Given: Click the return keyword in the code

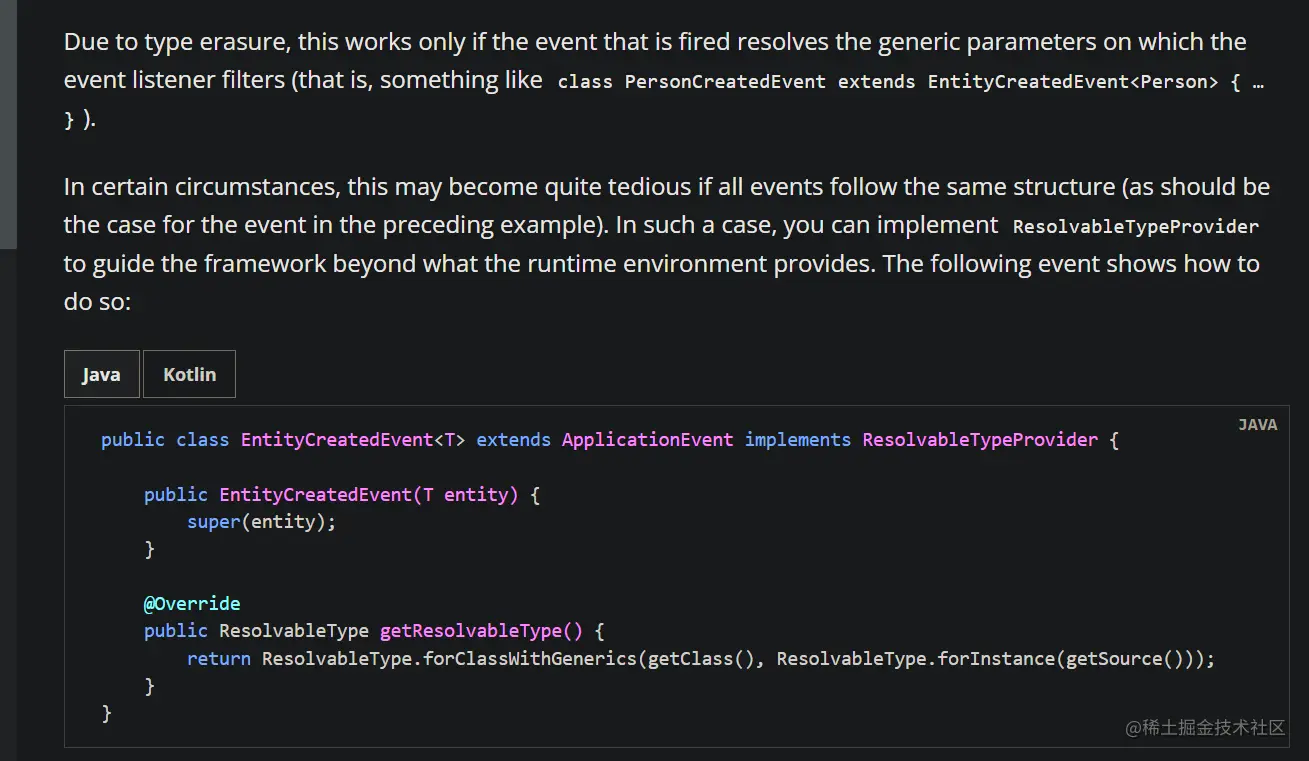Looking at the screenshot, I should coord(218,659).
